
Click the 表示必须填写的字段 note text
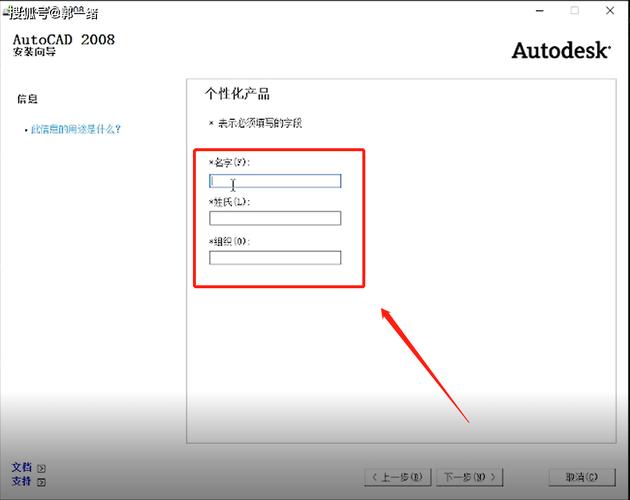click(x=260, y=123)
